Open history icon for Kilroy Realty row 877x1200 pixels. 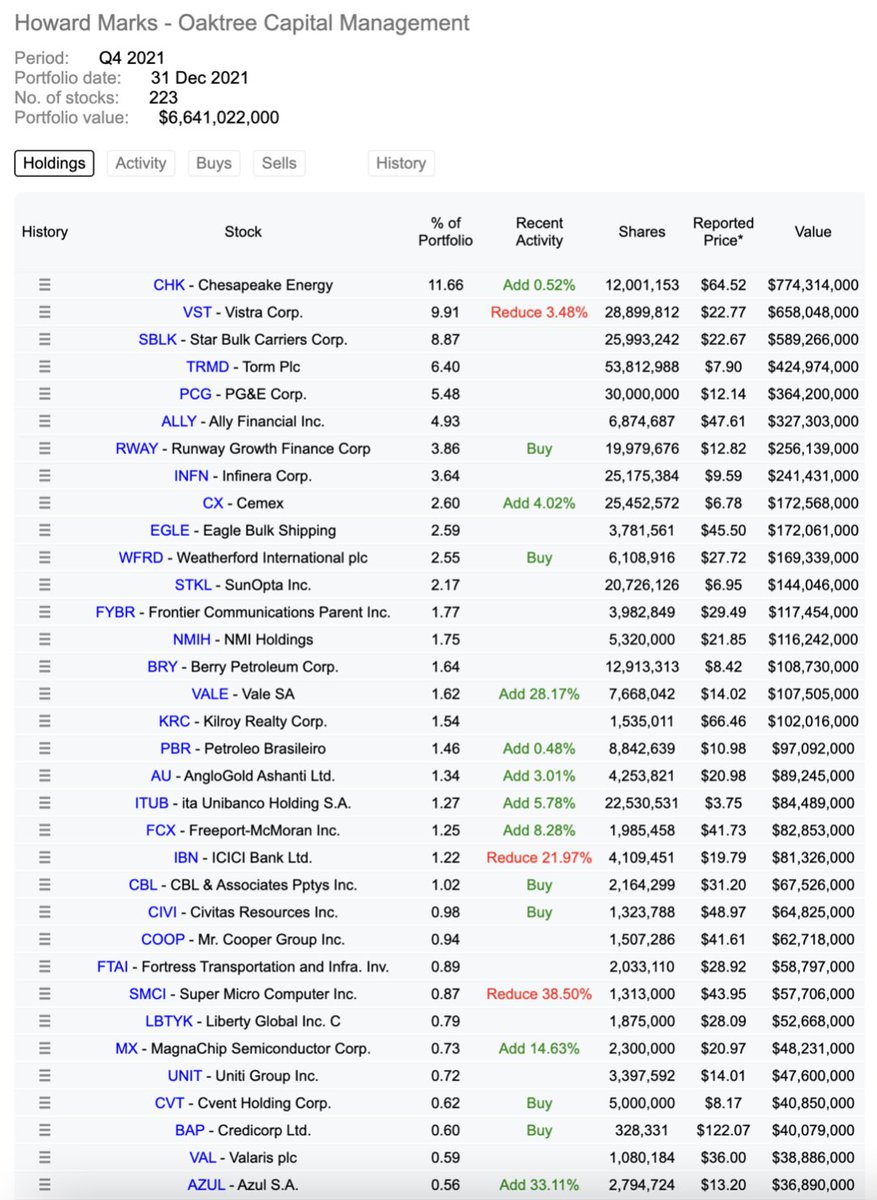click(44, 721)
